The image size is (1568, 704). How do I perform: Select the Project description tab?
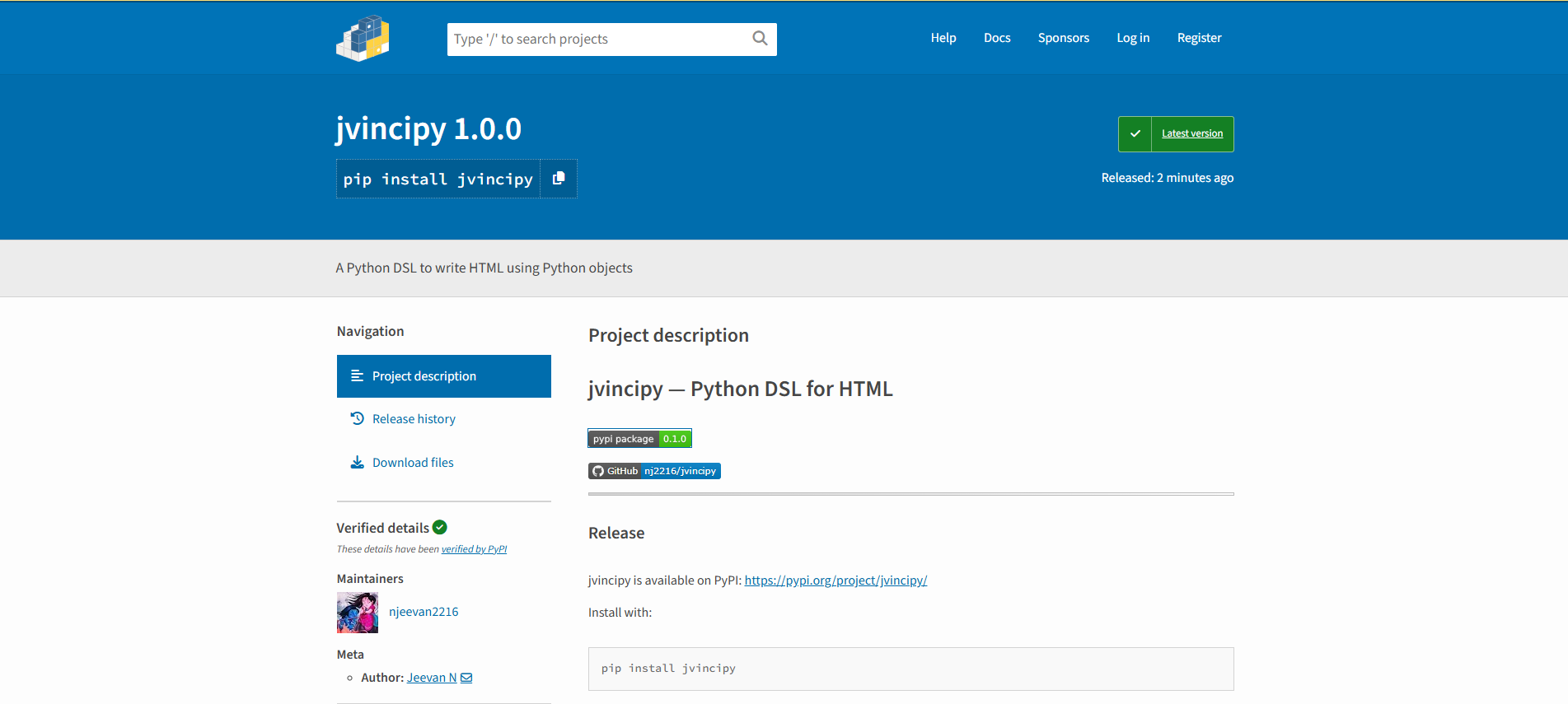(443, 376)
